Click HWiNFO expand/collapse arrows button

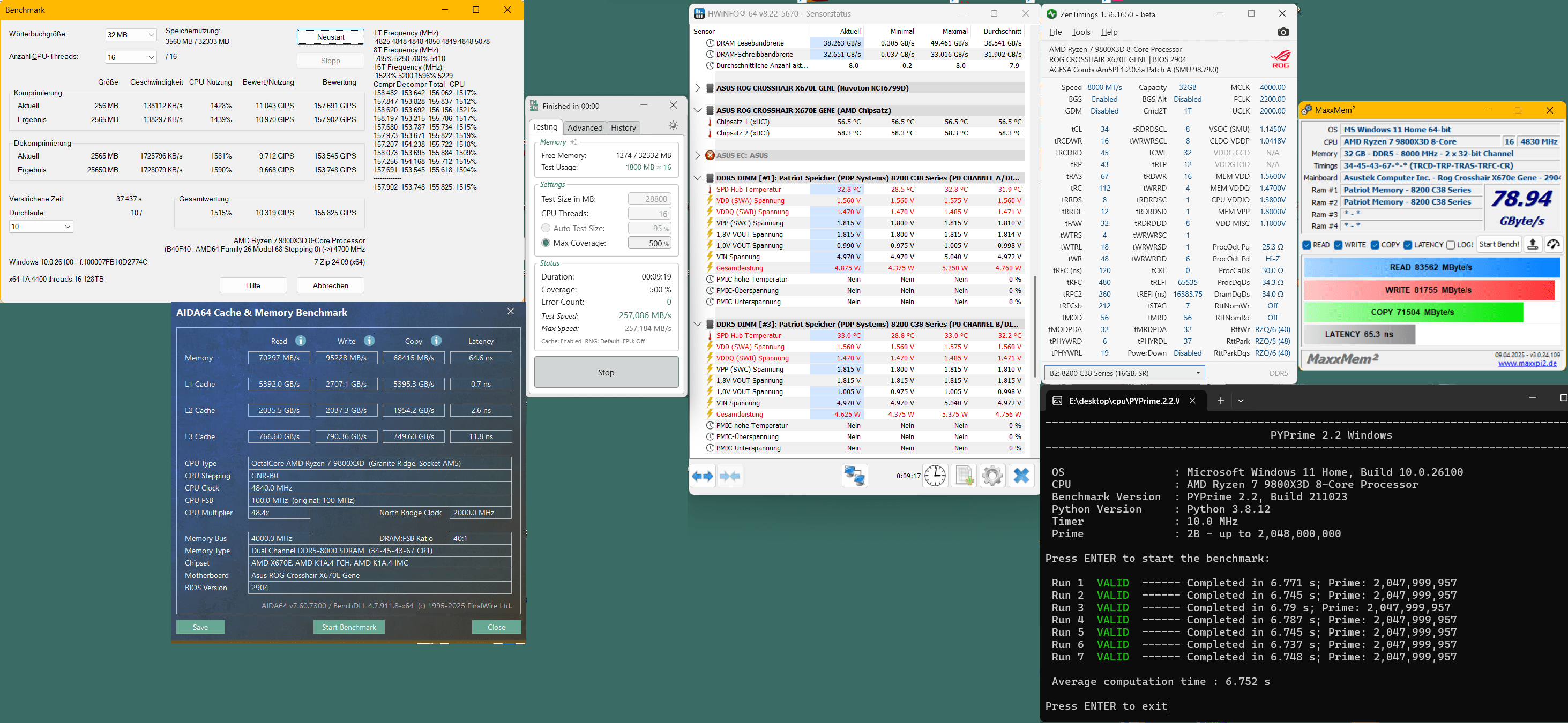coord(703,476)
